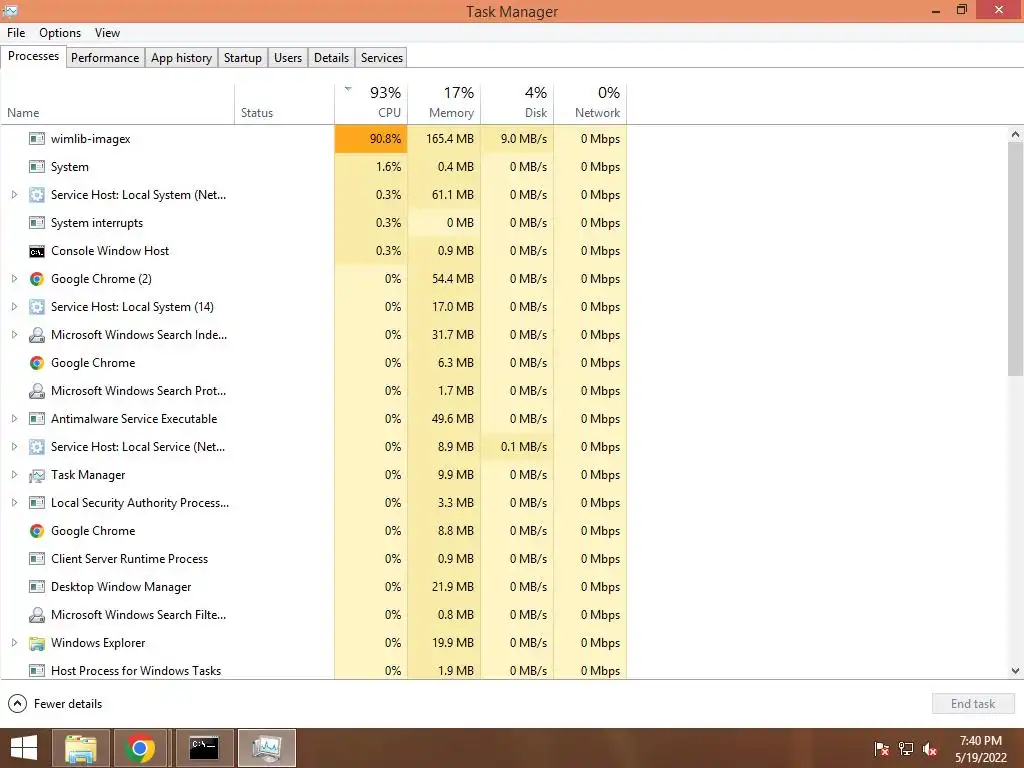Click the Microsoft Windows Search Protocol icon
This screenshot has width=1024, height=768.
(x=37, y=391)
